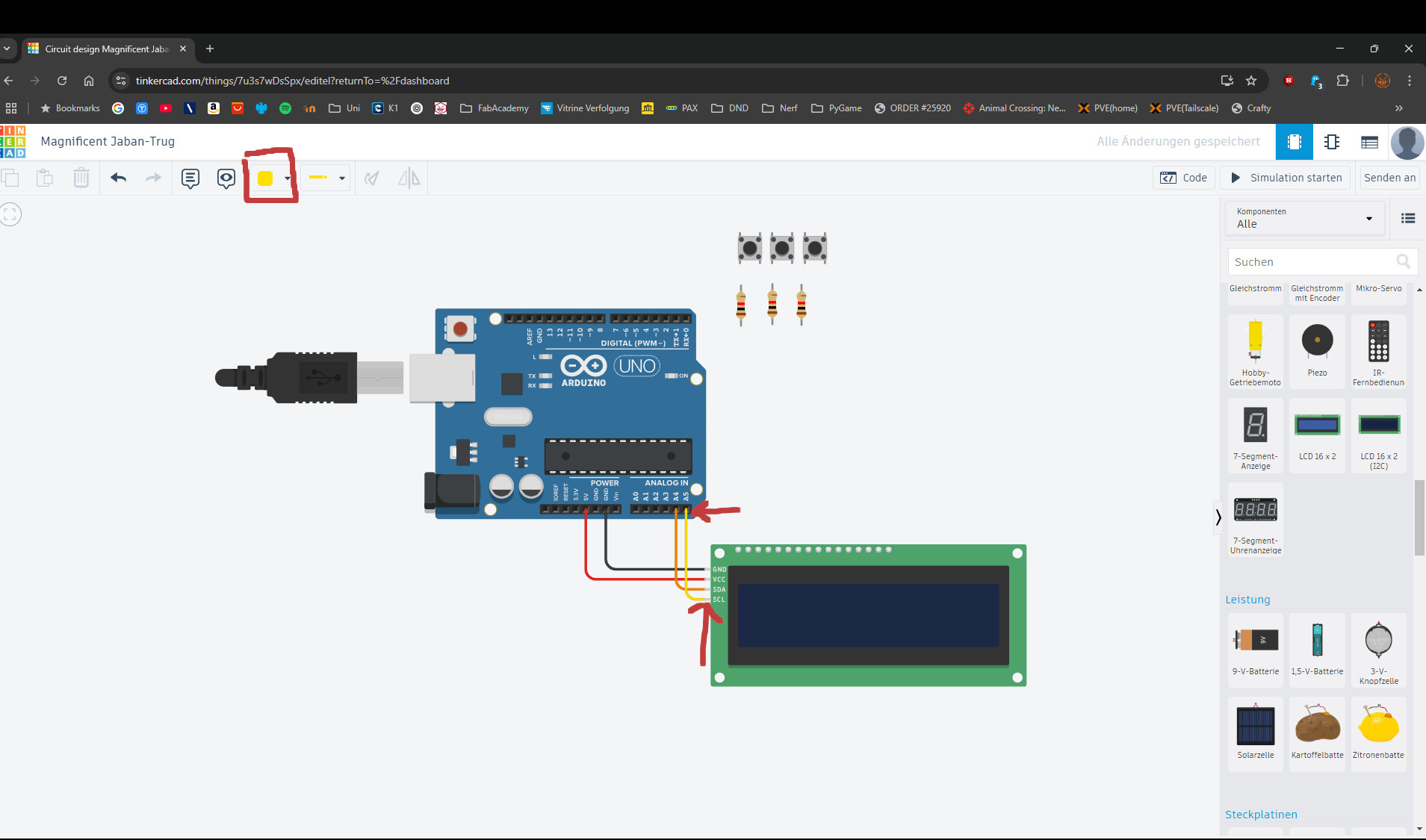Collapse the components panel arrow
The width and height of the screenshot is (1426, 840).
point(1218,517)
